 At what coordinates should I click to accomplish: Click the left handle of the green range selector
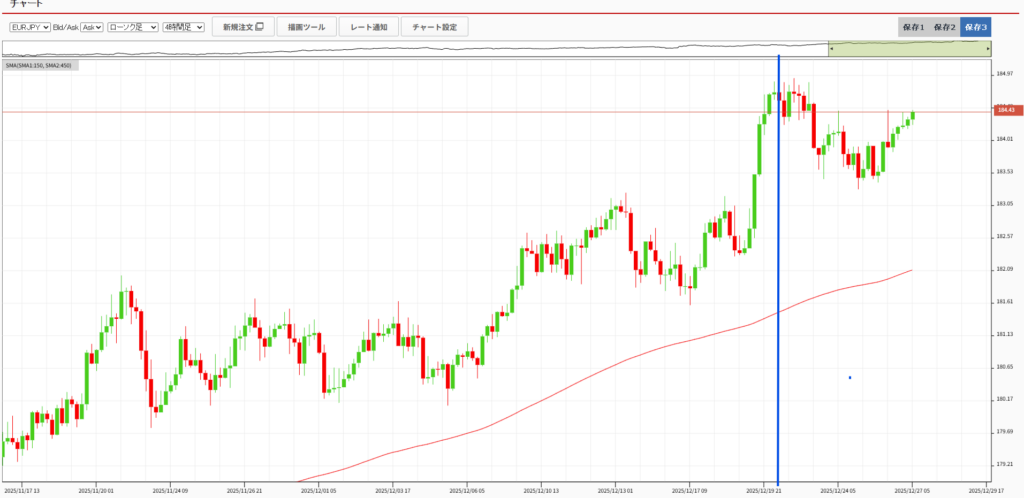pos(830,48)
